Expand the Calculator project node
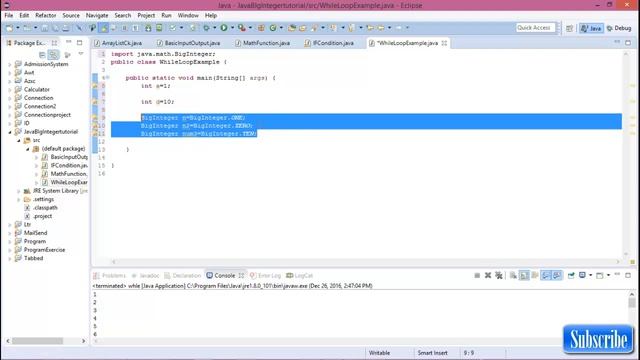The width and height of the screenshot is (640, 360). click(10, 89)
